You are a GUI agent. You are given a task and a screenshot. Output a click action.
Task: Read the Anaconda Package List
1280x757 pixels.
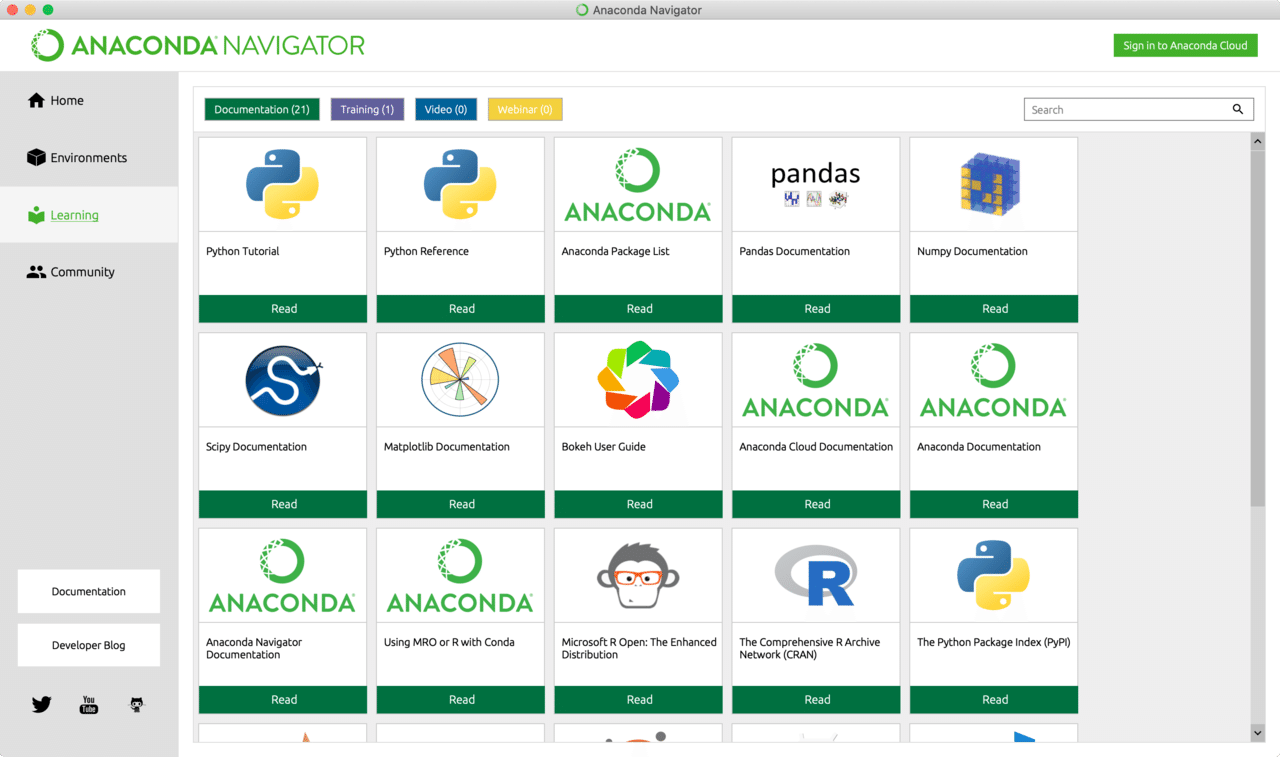[639, 309]
